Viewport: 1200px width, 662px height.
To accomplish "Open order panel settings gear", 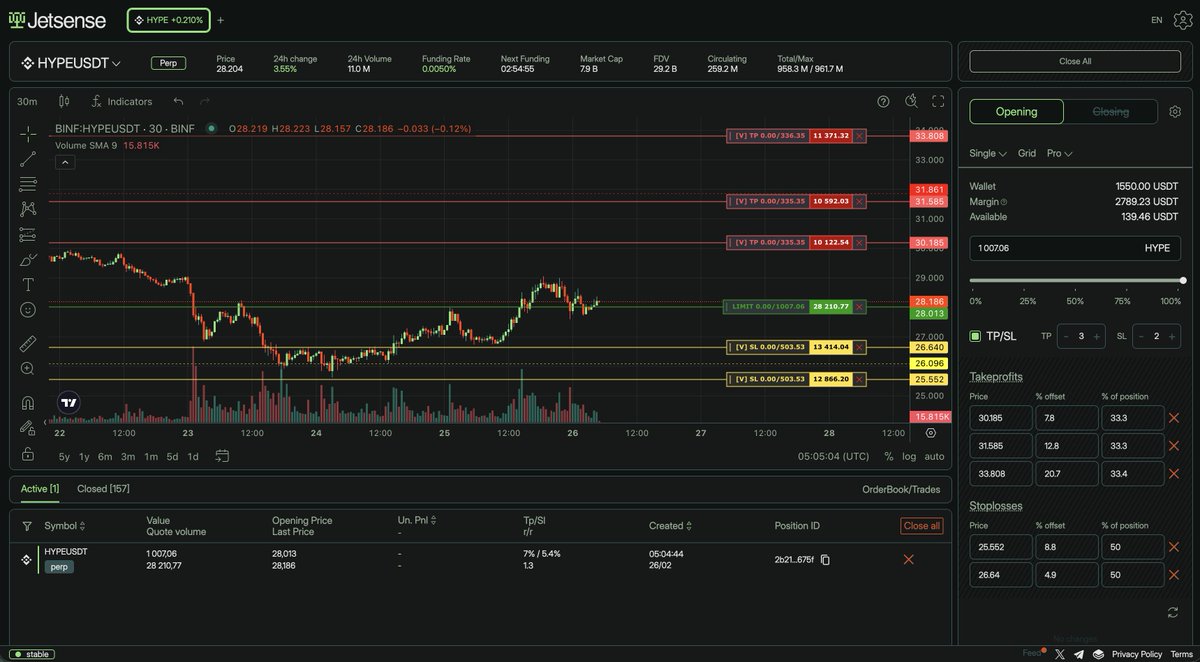I will tap(1175, 112).
